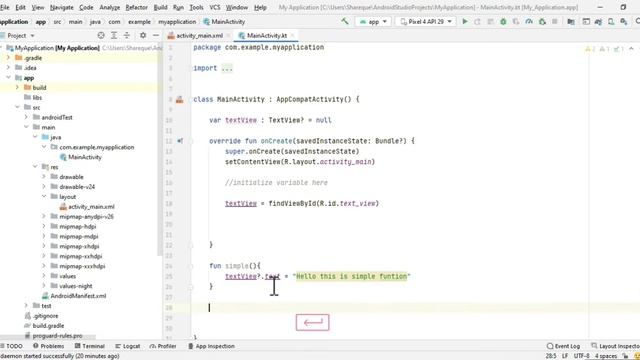Select build.gradle in project tree
640x360 pixels.
click(44, 326)
